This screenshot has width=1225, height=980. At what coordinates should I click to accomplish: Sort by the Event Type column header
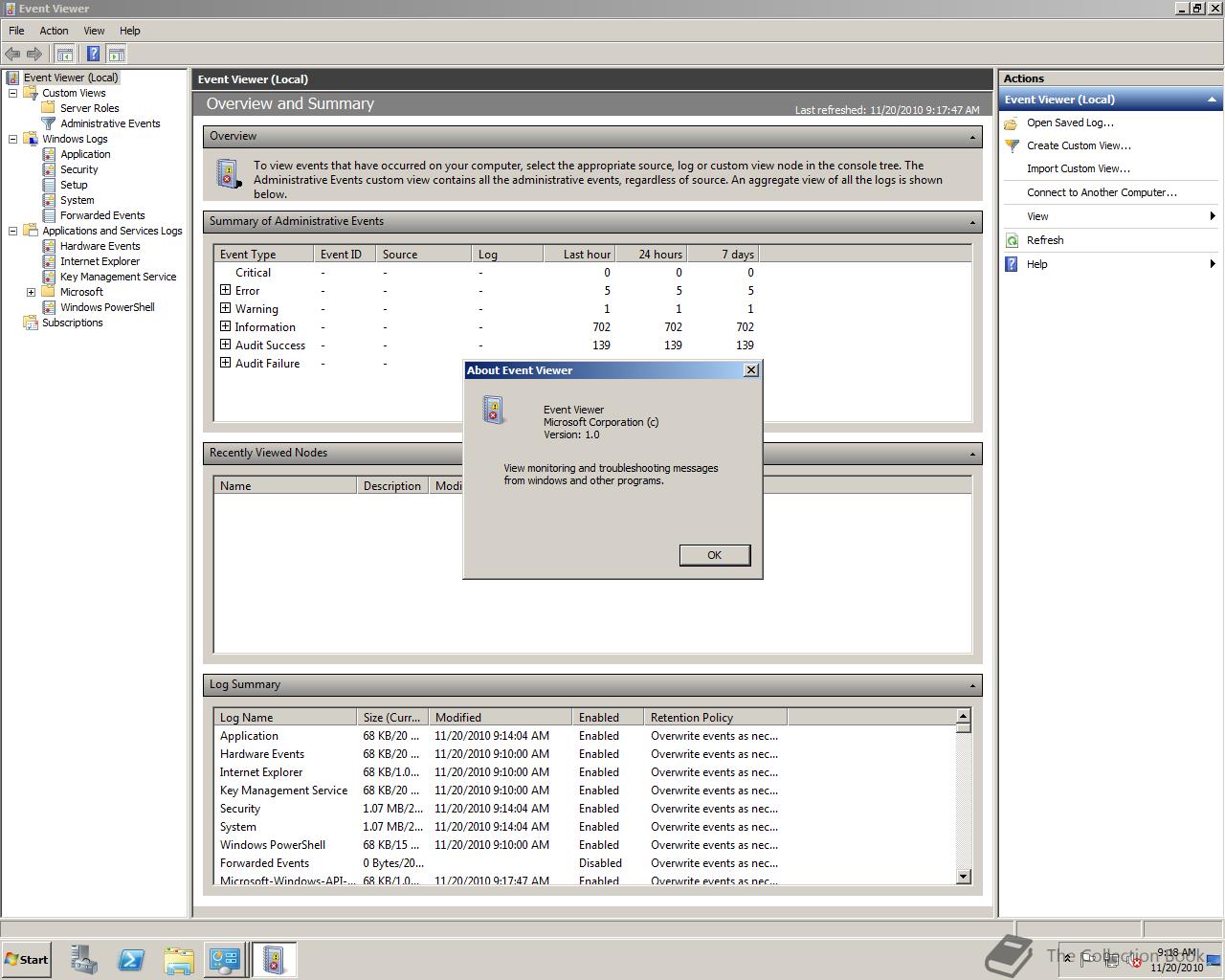[263, 254]
